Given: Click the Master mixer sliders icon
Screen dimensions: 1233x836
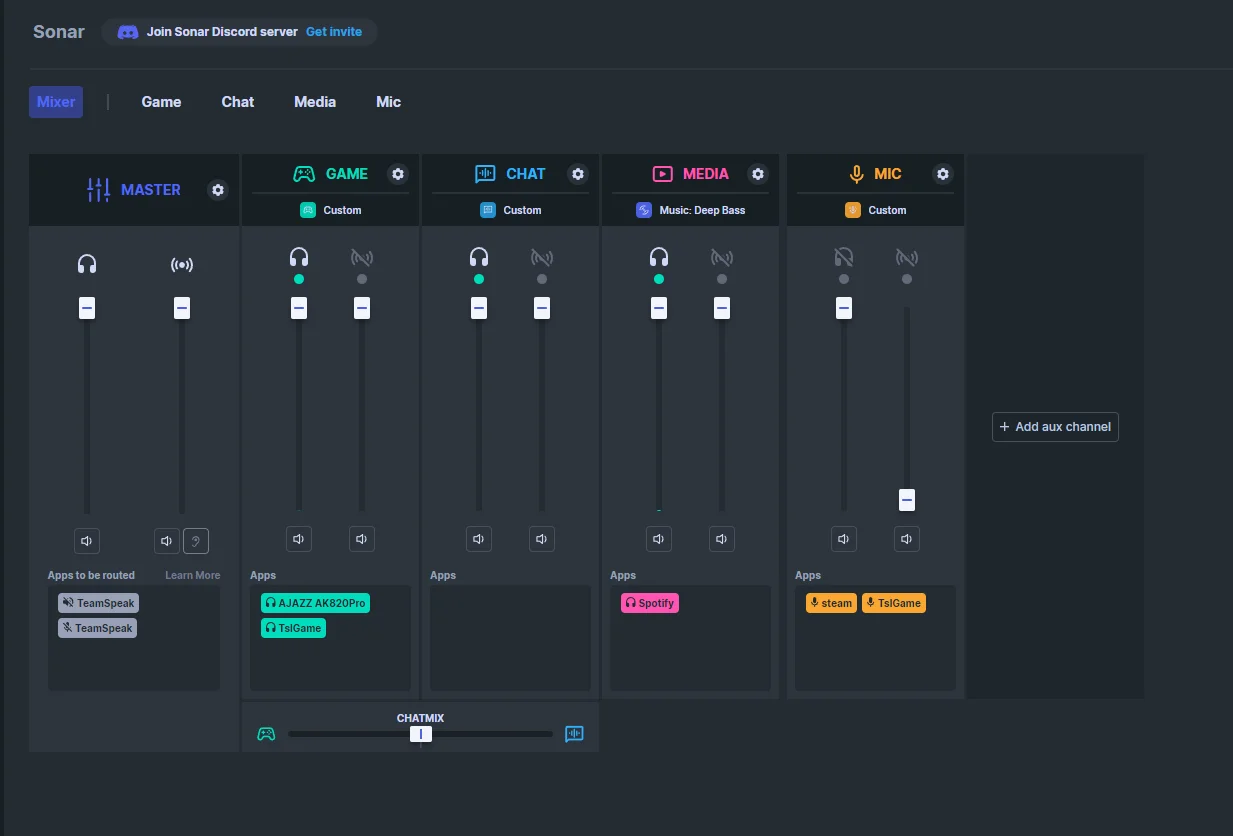Looking at the screenshot, I should click(x=98, y=190).
